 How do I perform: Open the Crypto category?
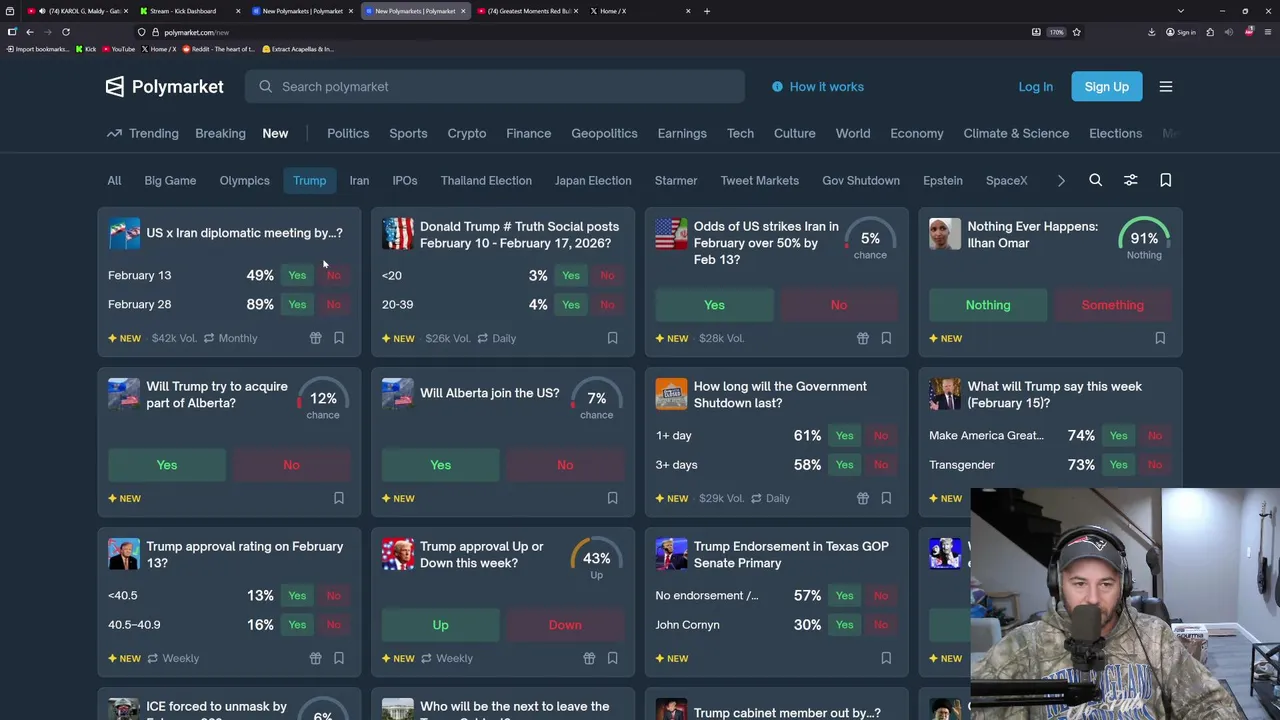pos(467,133)
